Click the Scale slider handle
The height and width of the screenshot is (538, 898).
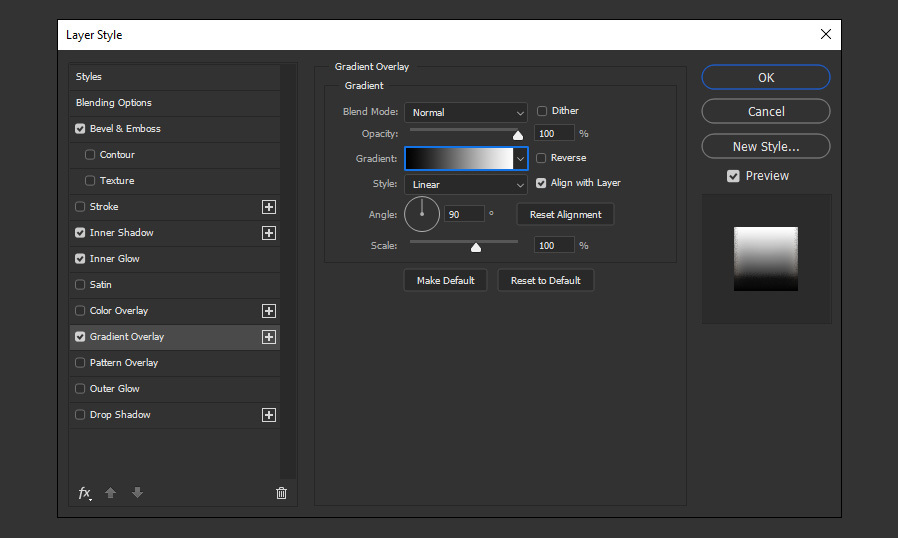pos(476,247)
